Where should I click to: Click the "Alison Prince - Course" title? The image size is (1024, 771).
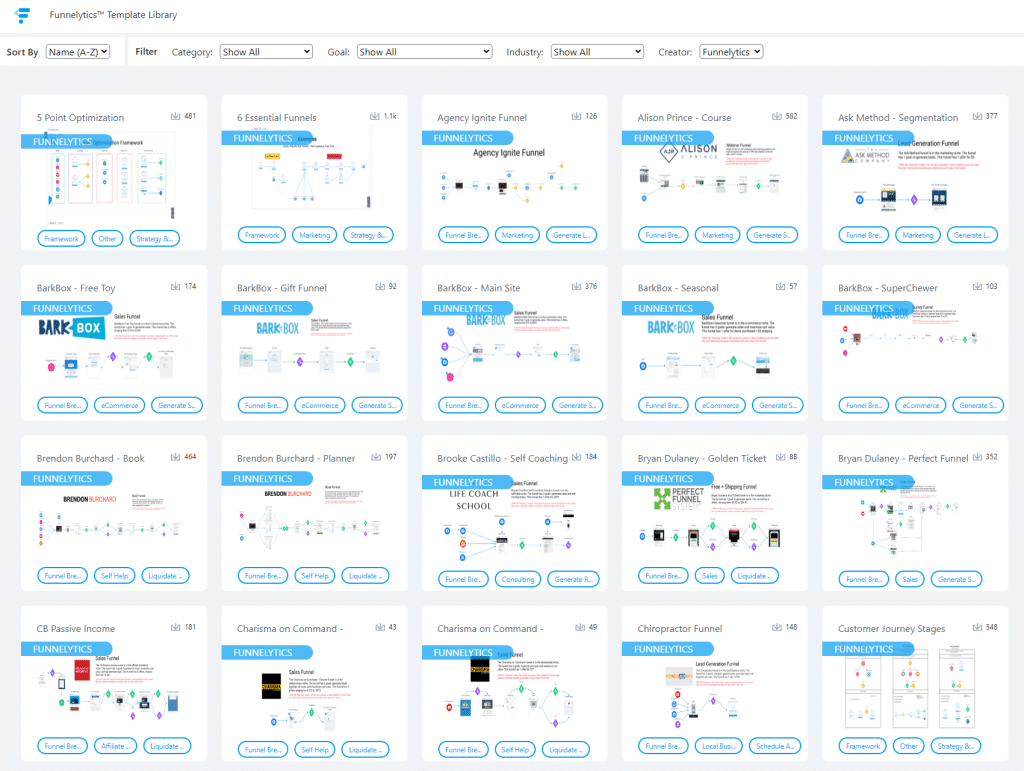[684, 118]
